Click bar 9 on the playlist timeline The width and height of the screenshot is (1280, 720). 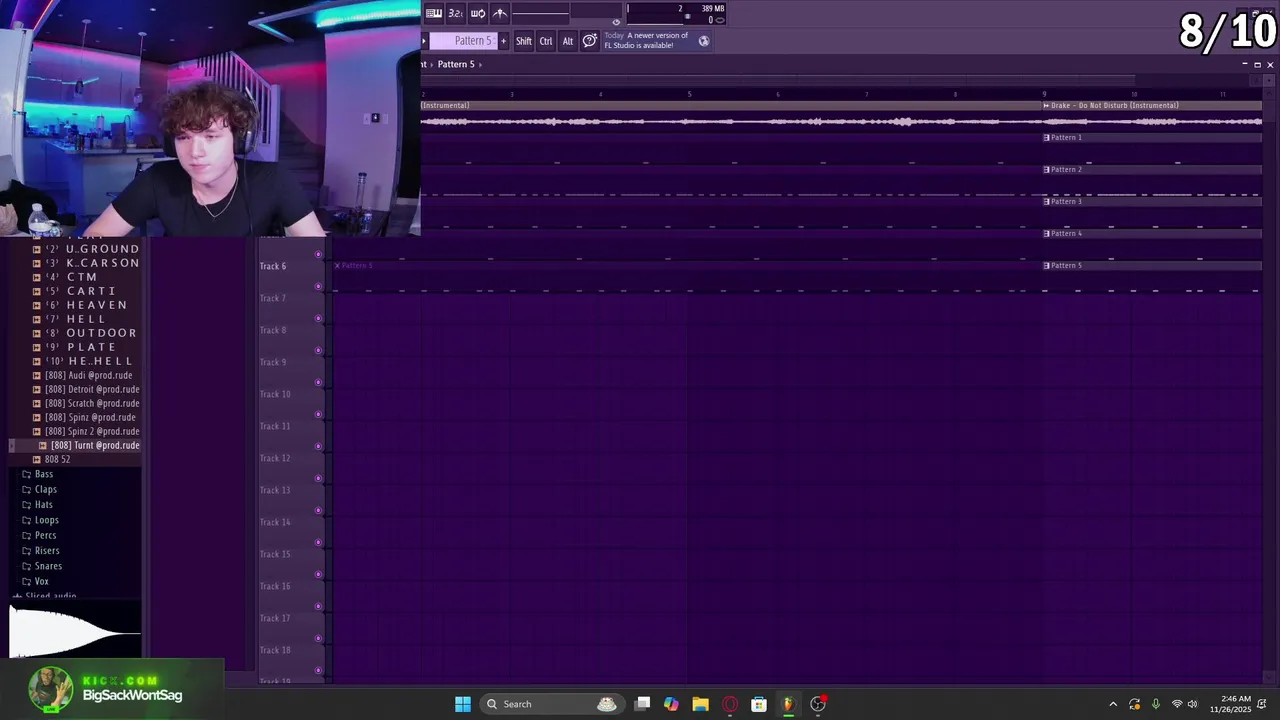[x=1044, y=94]
